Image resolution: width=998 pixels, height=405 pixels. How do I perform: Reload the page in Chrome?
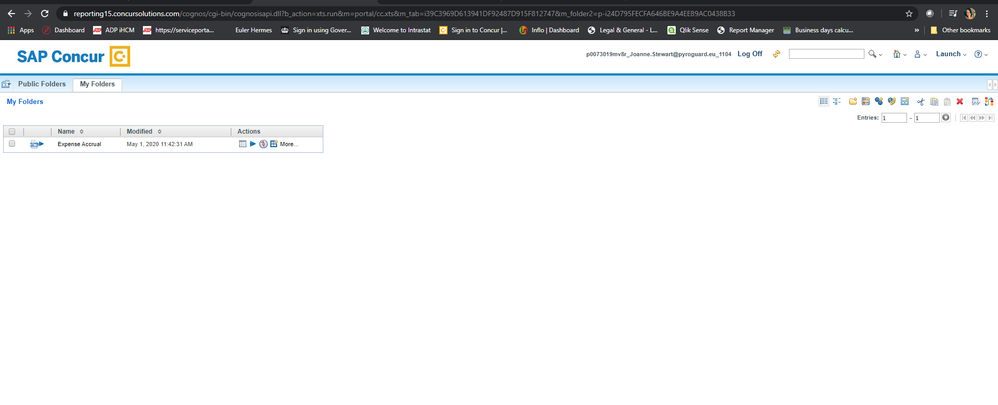[x=45, y=13]
